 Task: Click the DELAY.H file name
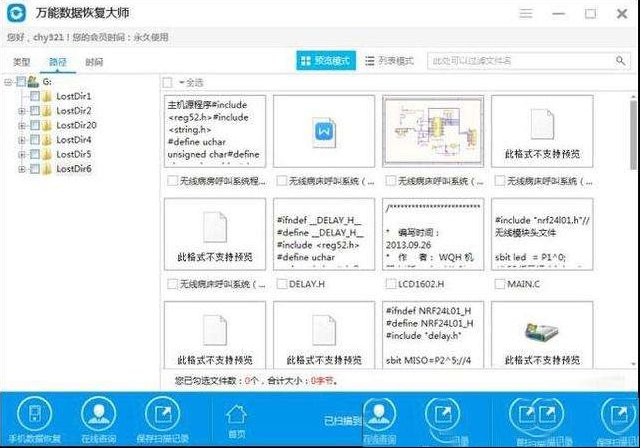pos(307,284)
